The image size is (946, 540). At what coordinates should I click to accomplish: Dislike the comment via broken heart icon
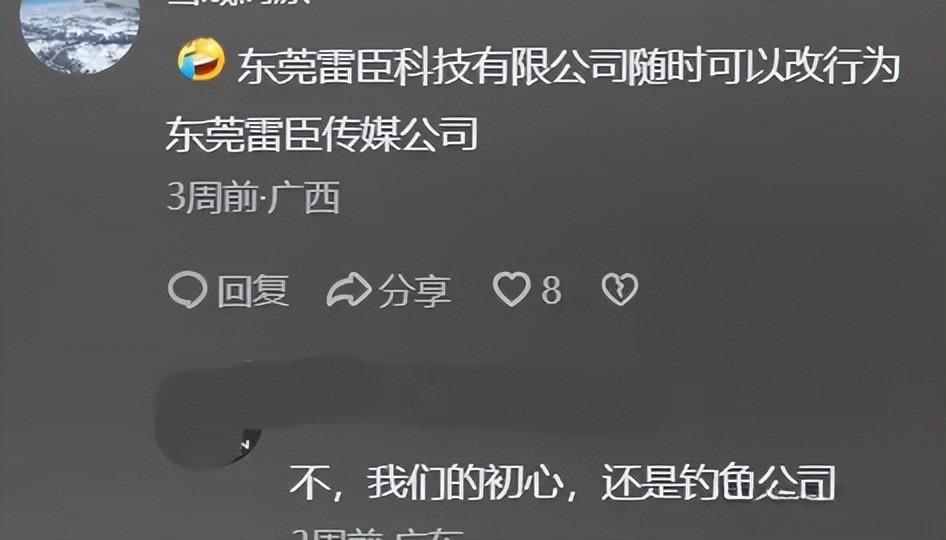pyautogui.click(x=620, y=289)
